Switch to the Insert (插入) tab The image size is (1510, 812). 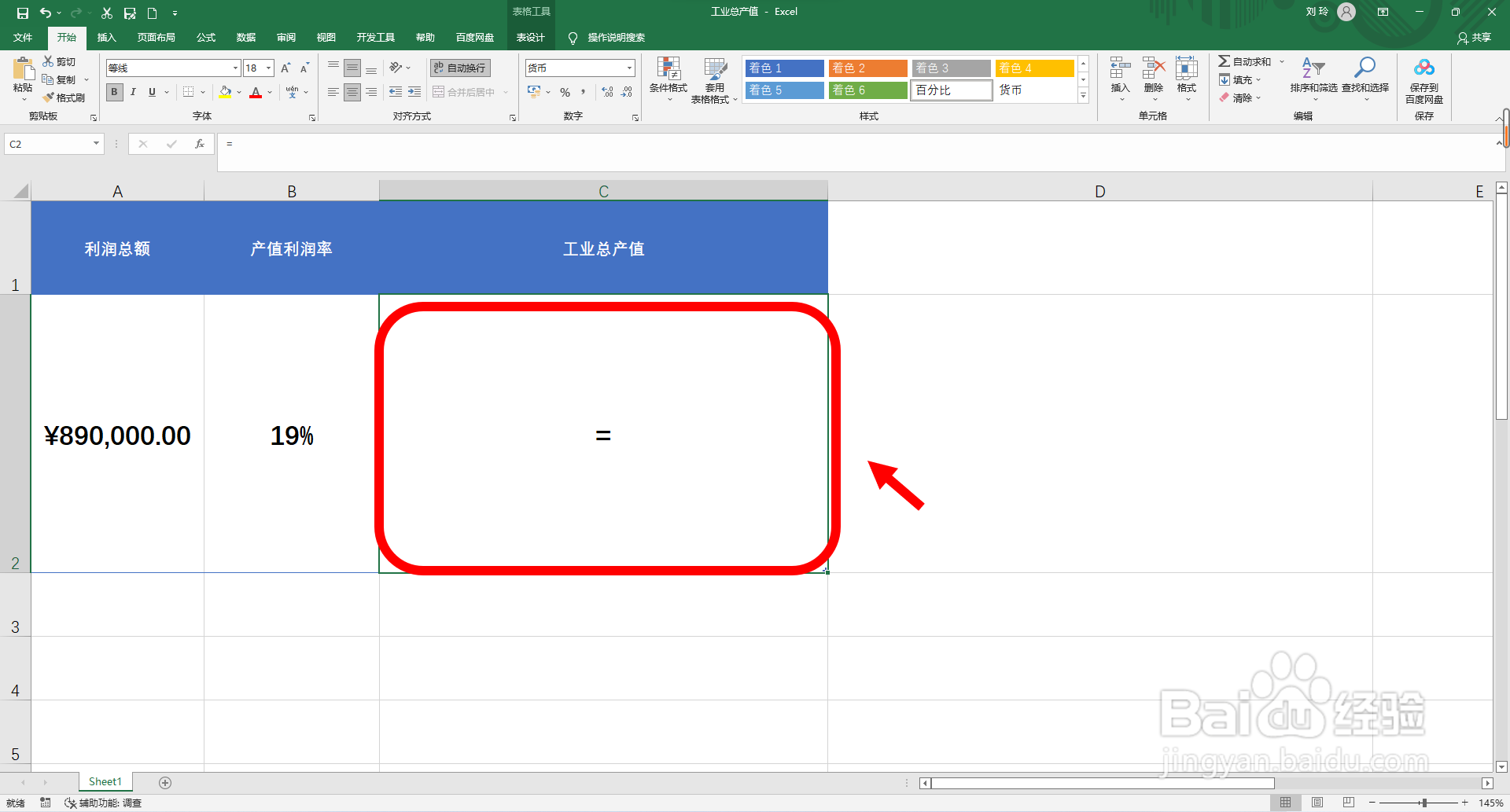[x=106, y=37]
